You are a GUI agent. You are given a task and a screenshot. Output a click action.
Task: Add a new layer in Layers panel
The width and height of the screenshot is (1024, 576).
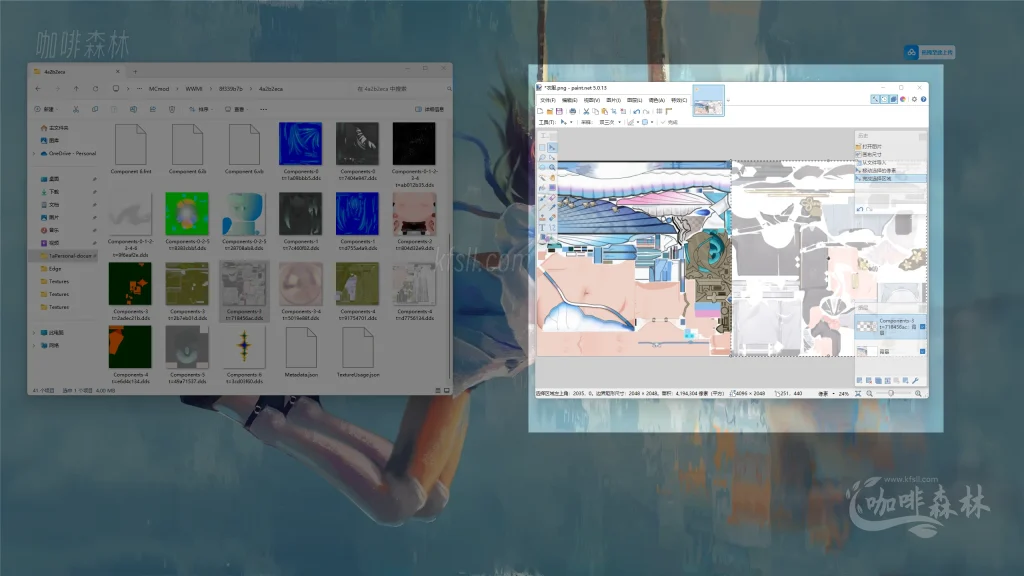859,380
